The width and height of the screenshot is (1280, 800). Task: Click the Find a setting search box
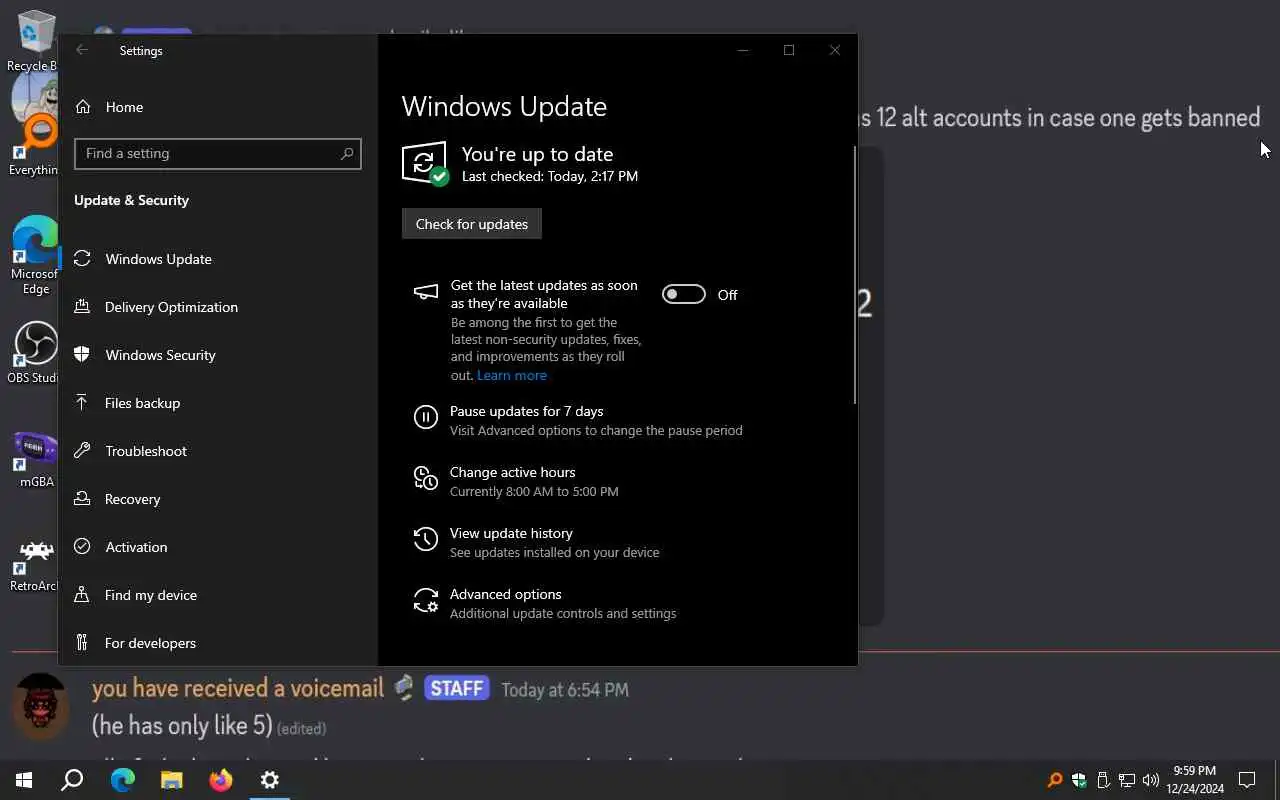[x=217, y=153]
